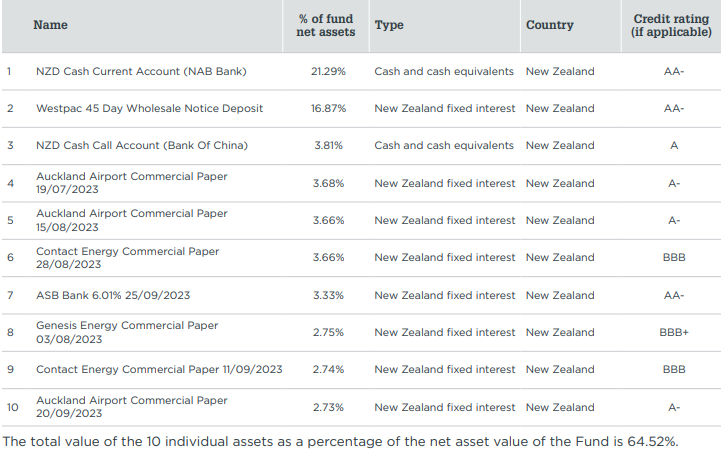Select NZD Cash Current Account (NAB Bank)
The width and height of the screenshot is (721, 451).
140,71
